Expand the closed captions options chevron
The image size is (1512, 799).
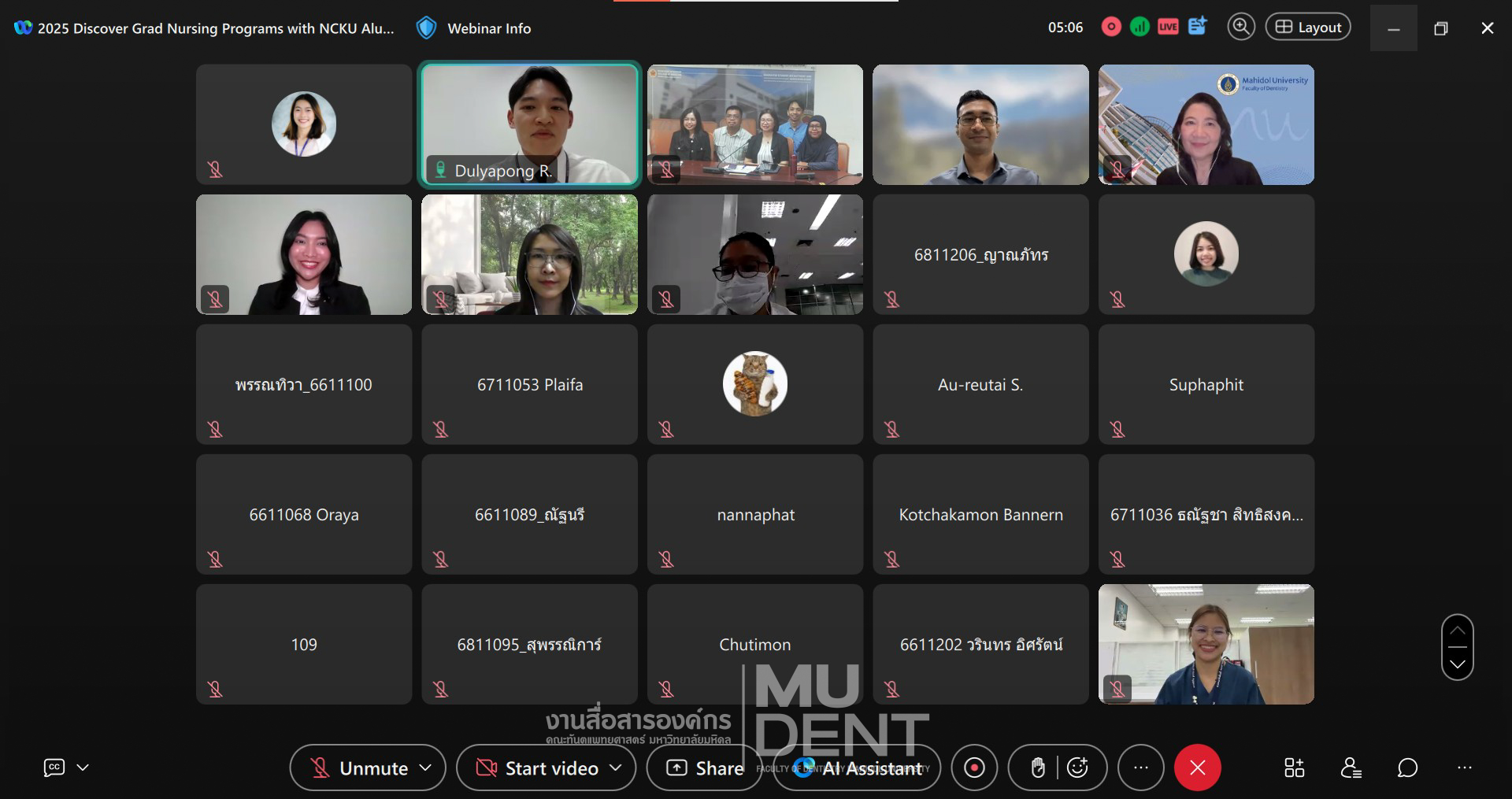pos(83,768)
